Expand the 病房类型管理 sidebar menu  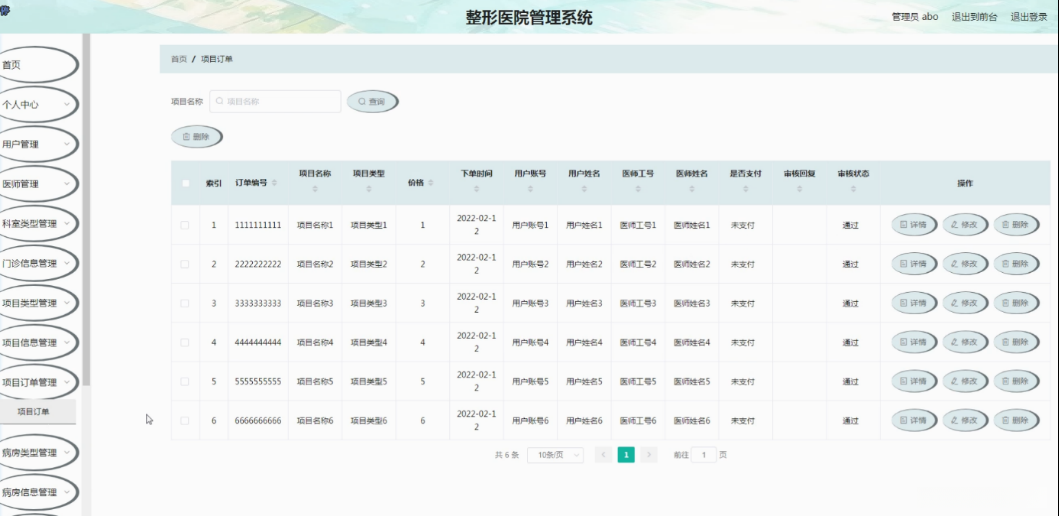pyautogui.click(x=38, y=453)
